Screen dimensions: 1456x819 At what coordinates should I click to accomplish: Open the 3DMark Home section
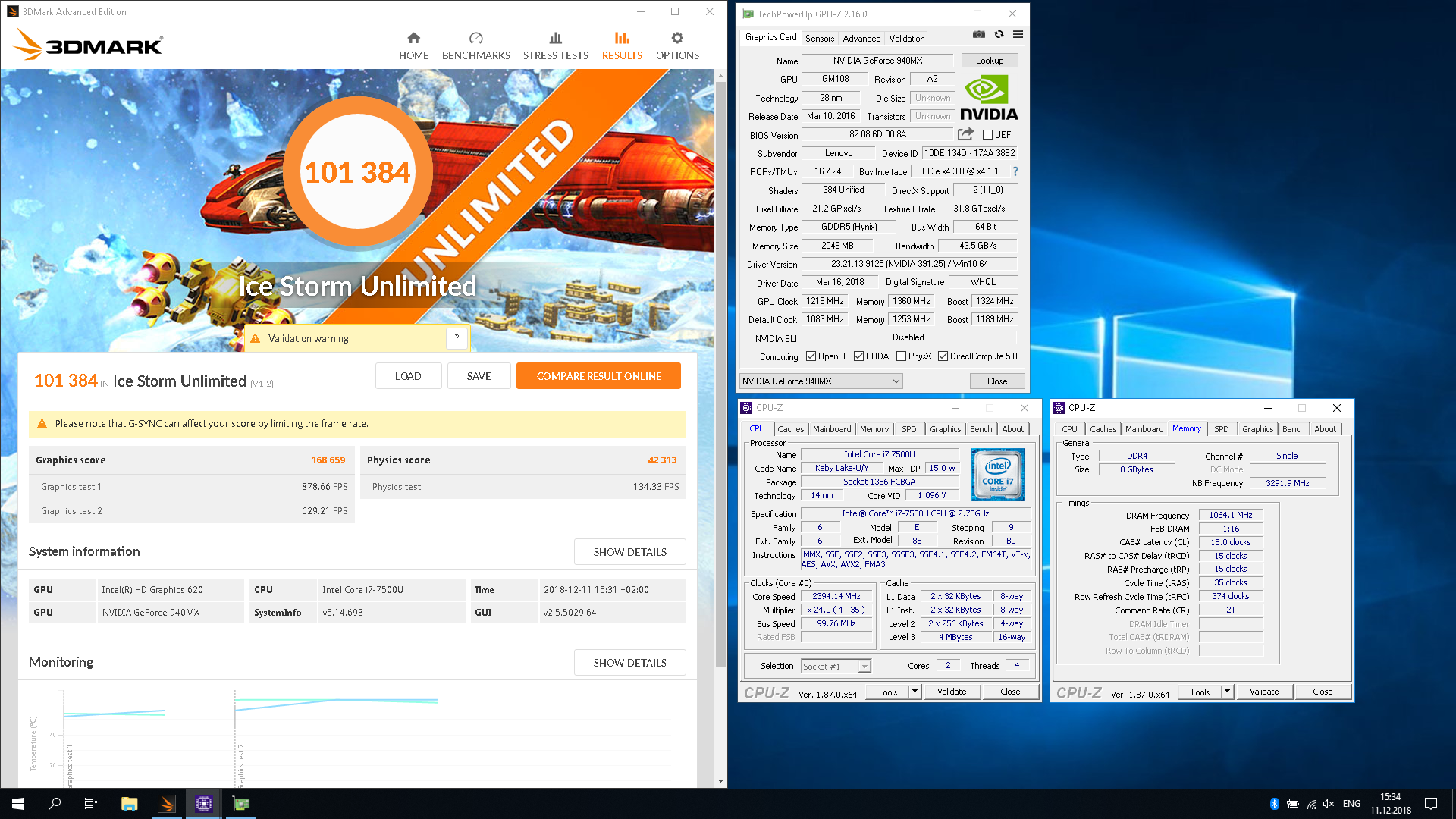413,46
